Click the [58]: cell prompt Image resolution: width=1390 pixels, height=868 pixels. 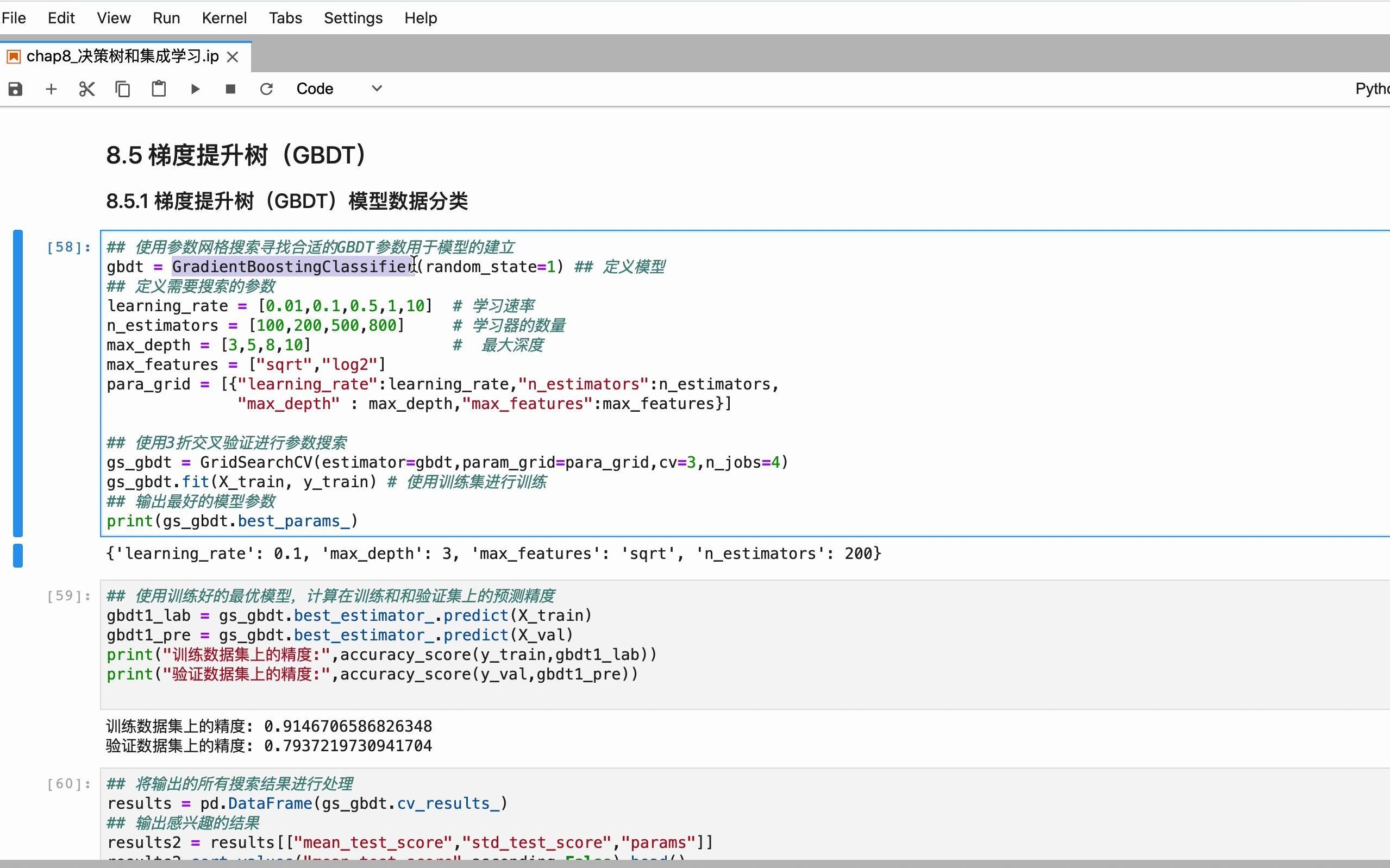[68, 248]
